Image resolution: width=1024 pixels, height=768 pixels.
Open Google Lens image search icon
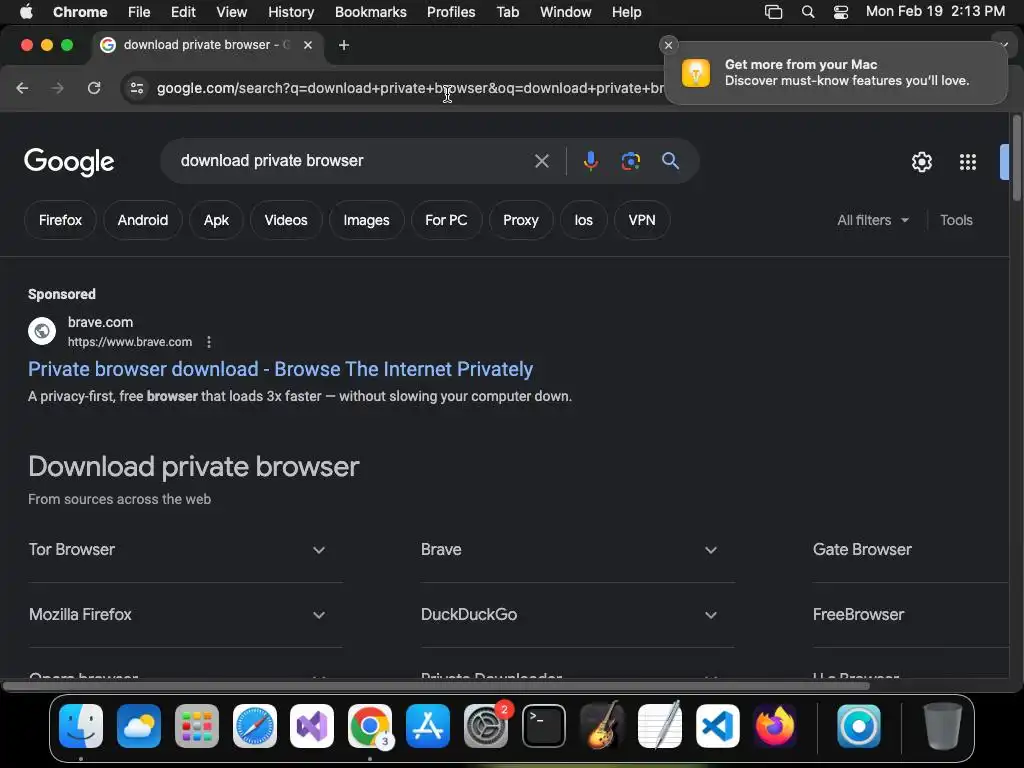click(630, 161)
